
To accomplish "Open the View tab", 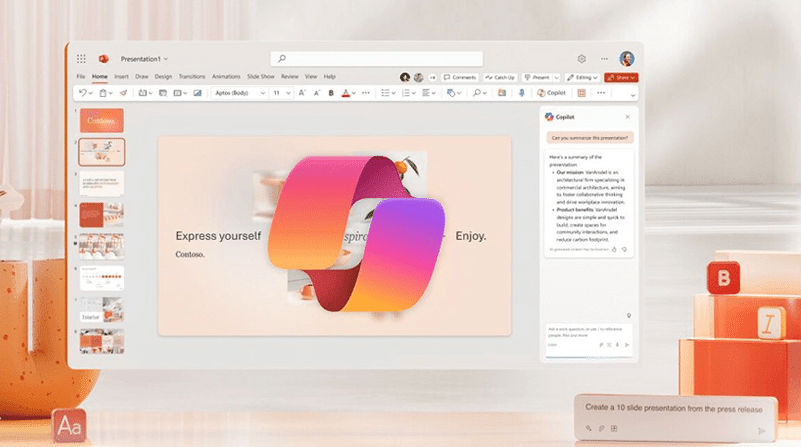I will click(x=311, y=77).
